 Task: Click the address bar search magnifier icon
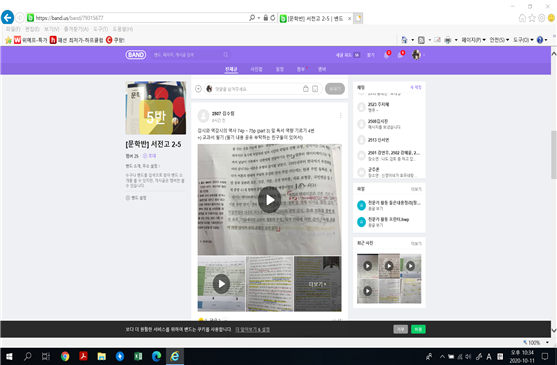coord(252,18)
